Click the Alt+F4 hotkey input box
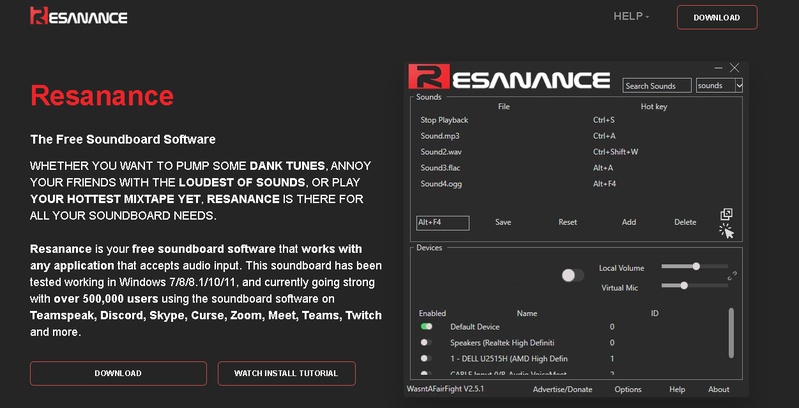 click(442, 223)
